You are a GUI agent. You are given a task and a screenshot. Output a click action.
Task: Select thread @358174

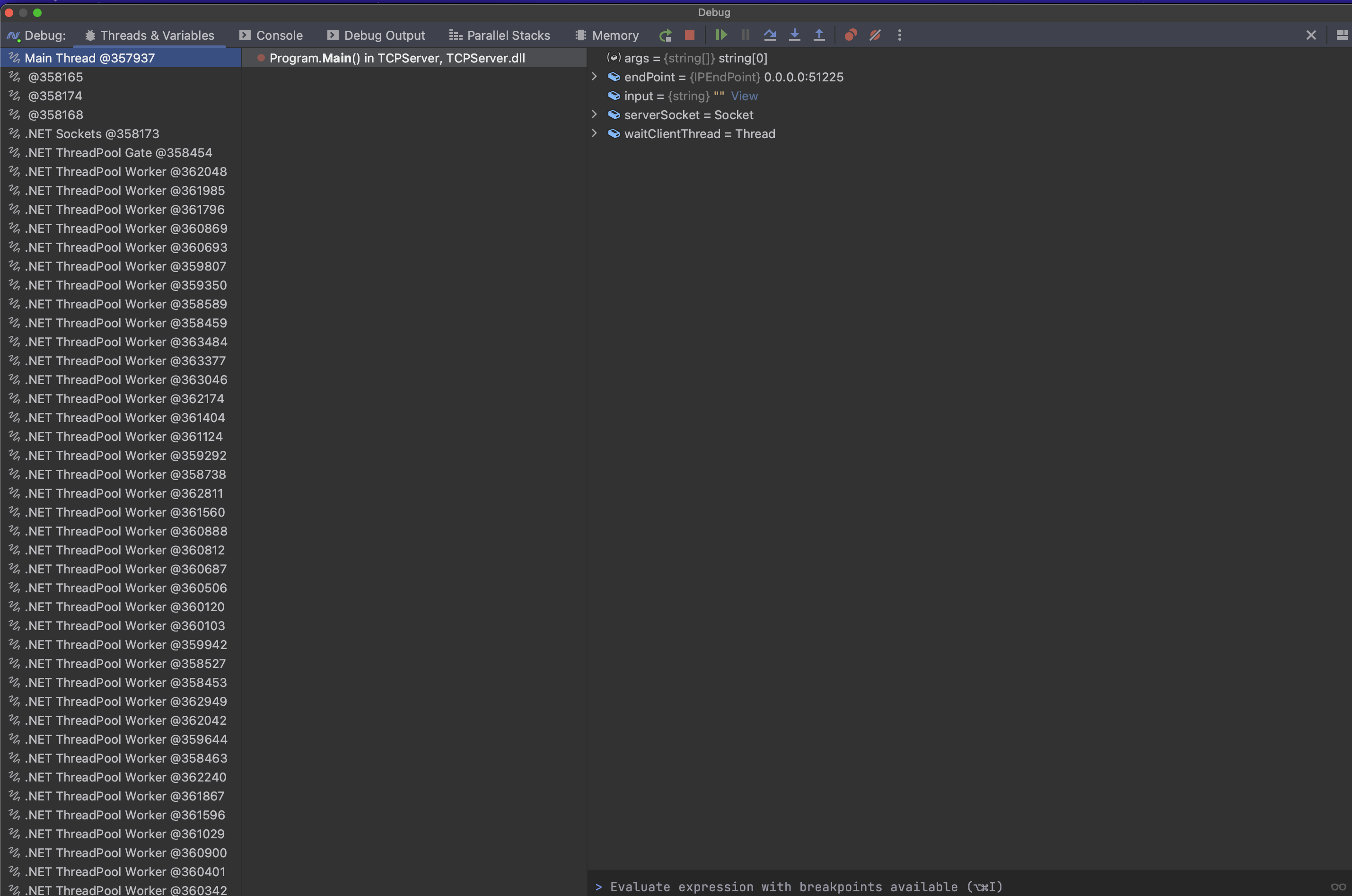coord(121,96)
